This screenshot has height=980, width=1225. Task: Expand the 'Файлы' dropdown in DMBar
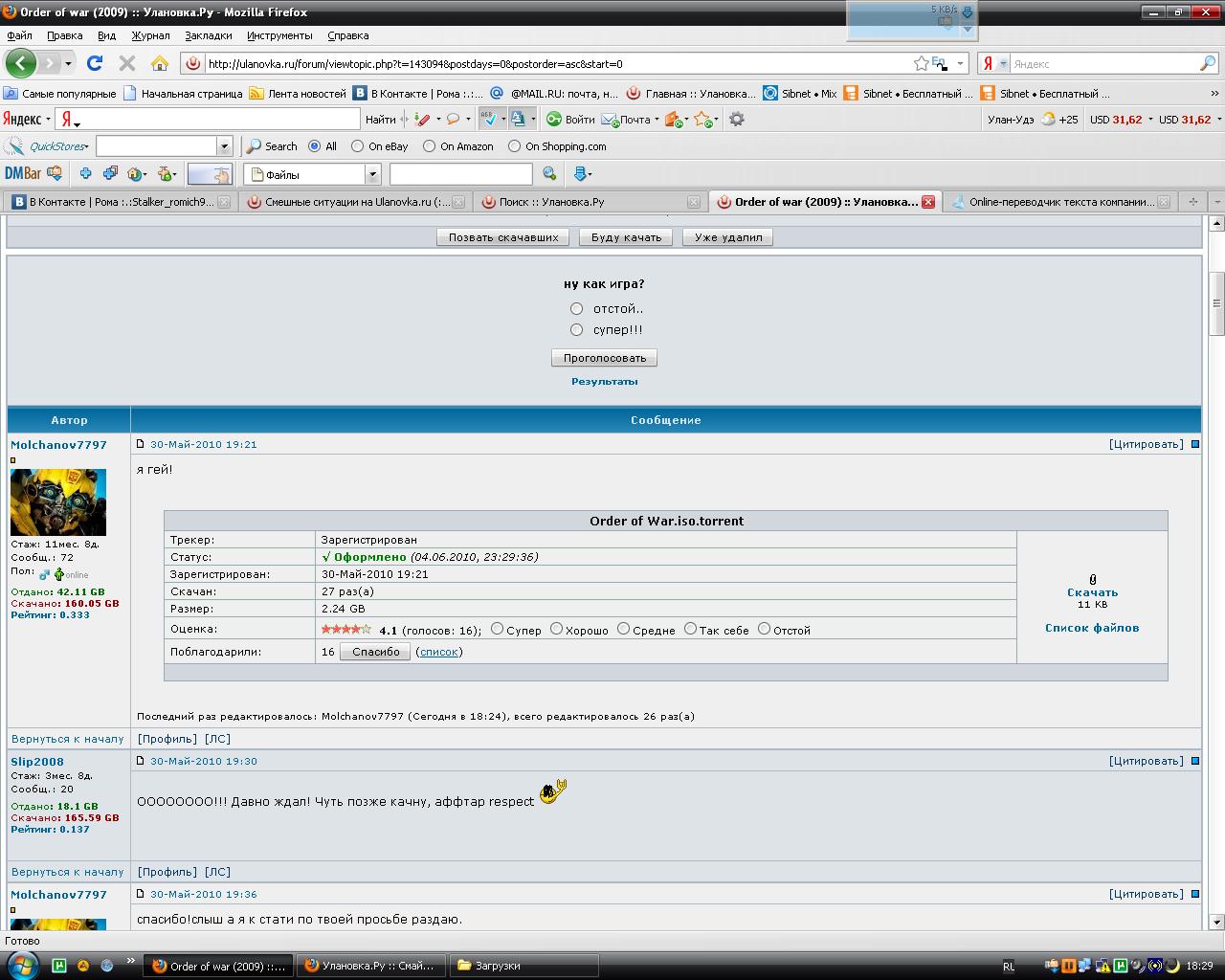[373, 174]
